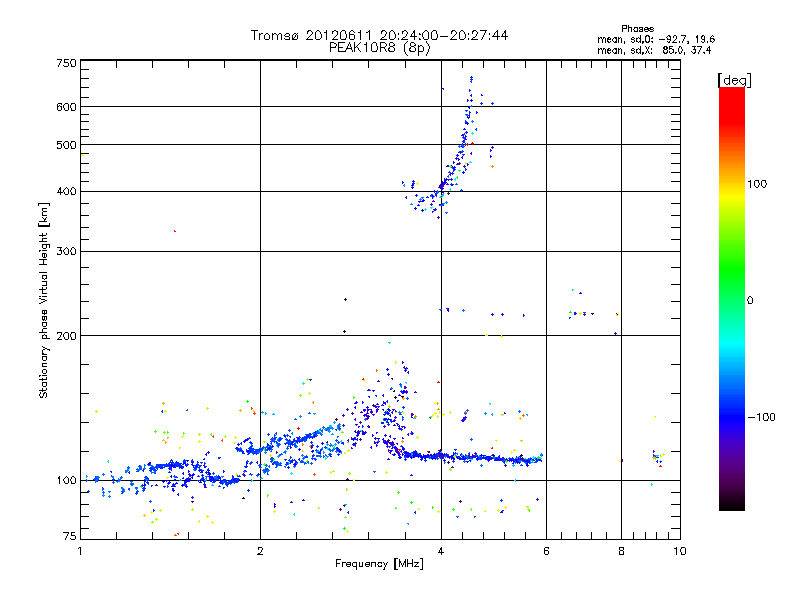The width and height of the screenshot is (800, 600).
Task: Select the 'mean, sd,X: 85.0, 37.4' line
Action: point(654,50)
